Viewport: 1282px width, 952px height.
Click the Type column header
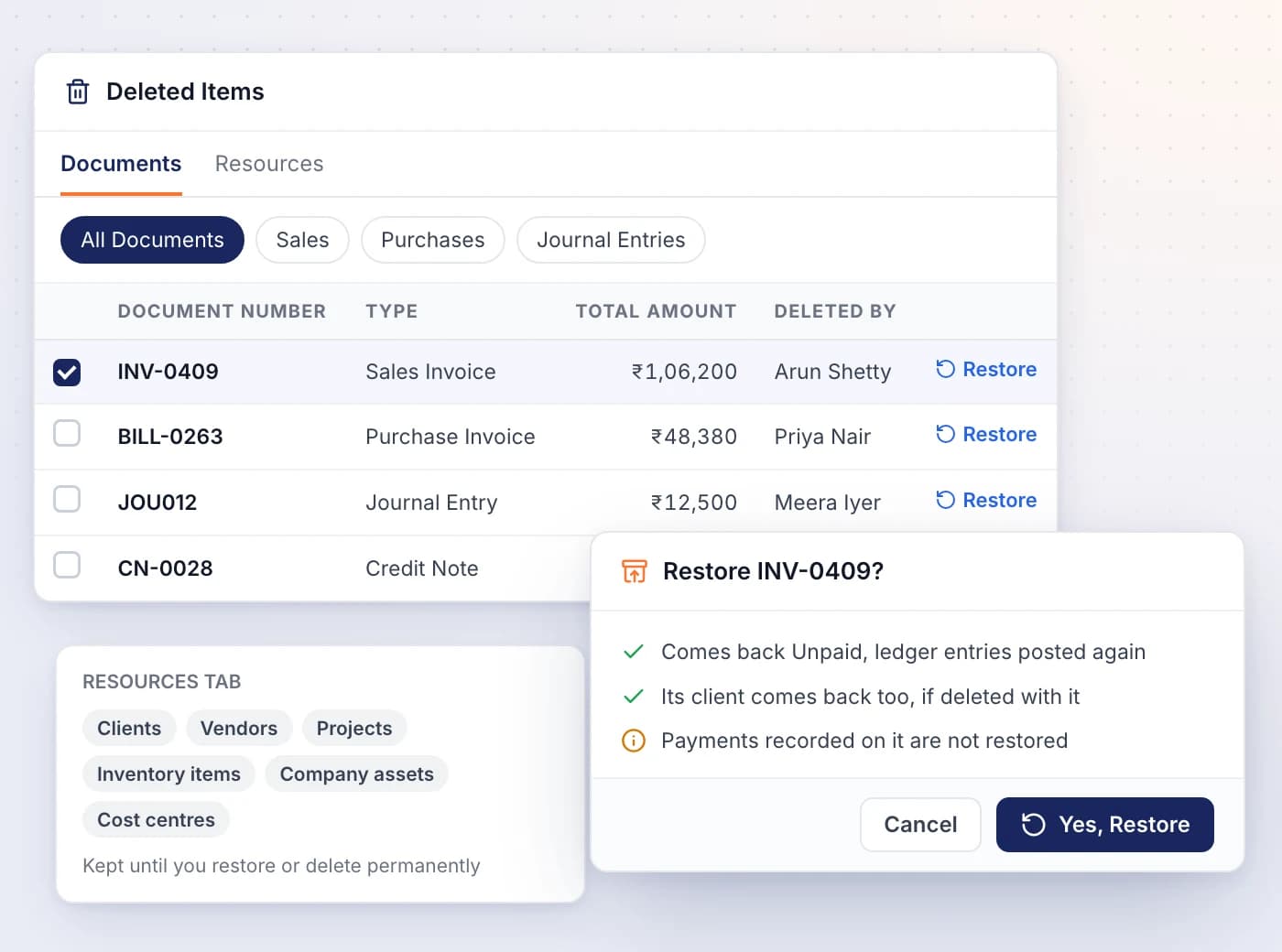pyautogui.click(x=392, y=311)
